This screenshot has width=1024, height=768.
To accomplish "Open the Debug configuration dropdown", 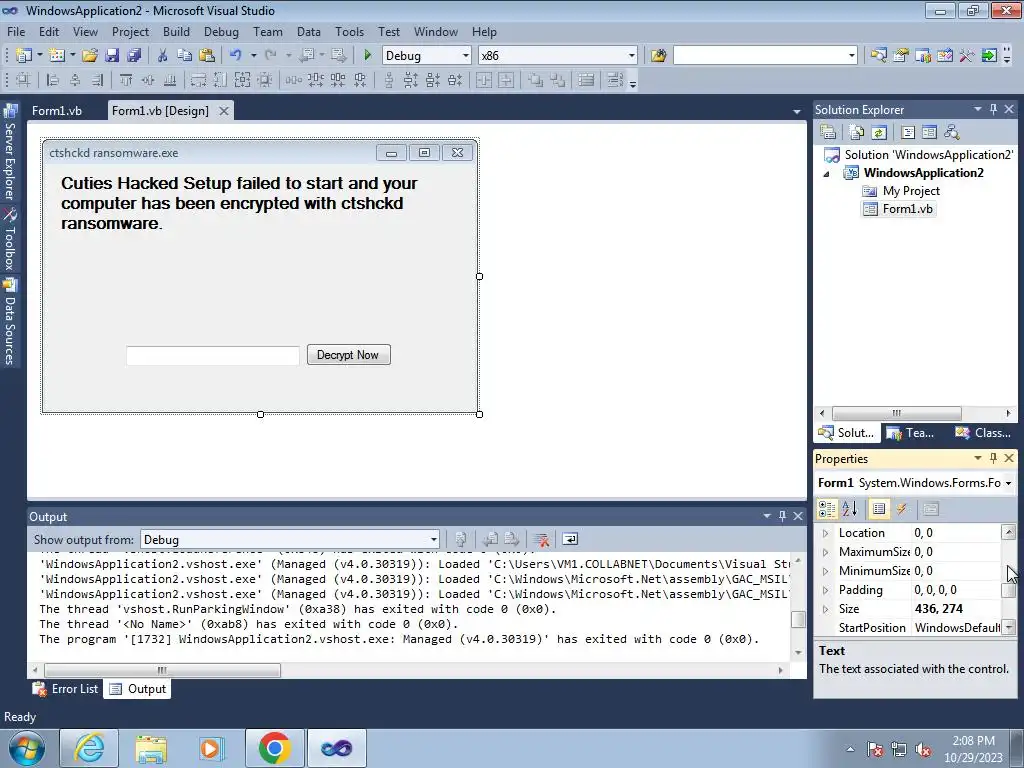I will point(466,56).
